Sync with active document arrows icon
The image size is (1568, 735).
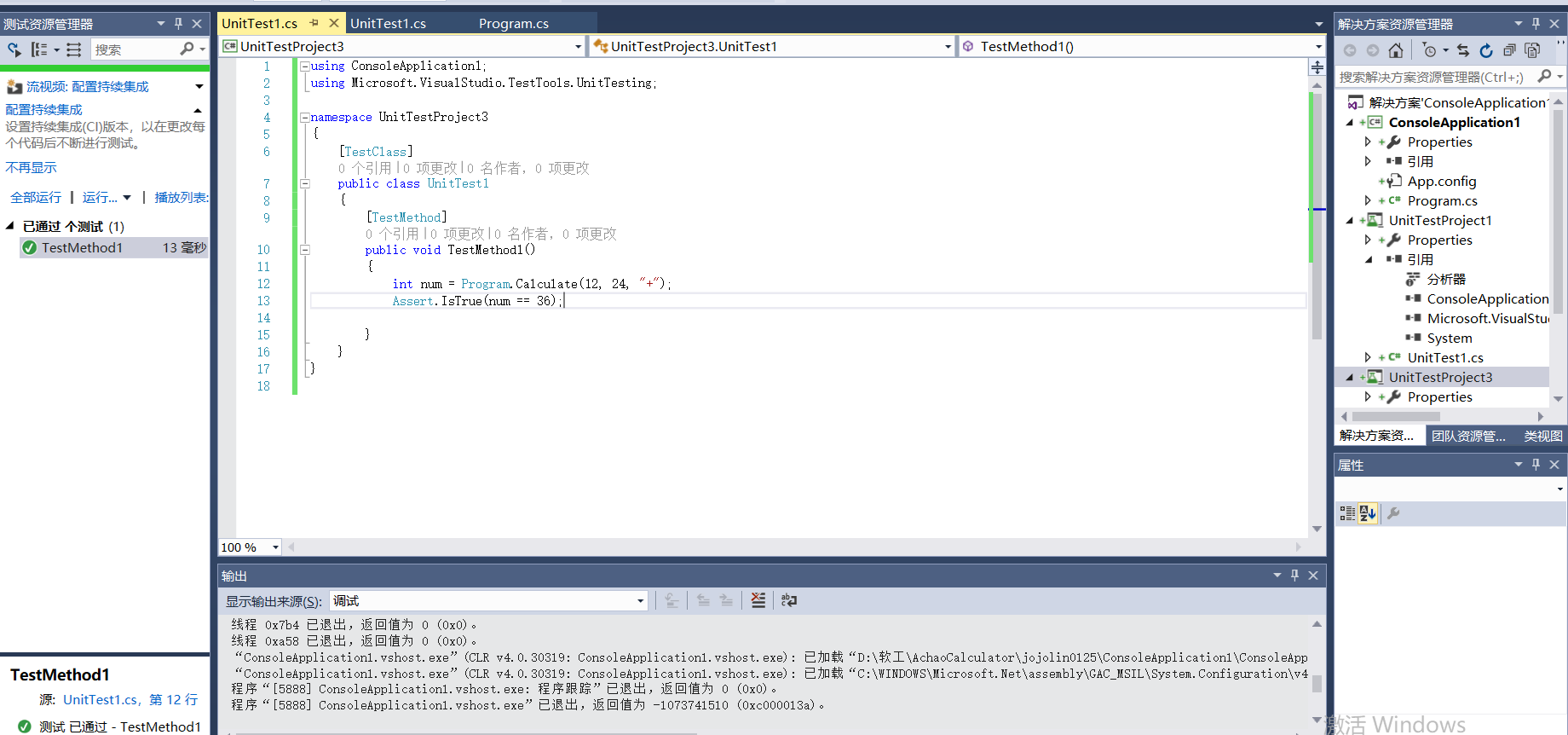coord(1463,50)
